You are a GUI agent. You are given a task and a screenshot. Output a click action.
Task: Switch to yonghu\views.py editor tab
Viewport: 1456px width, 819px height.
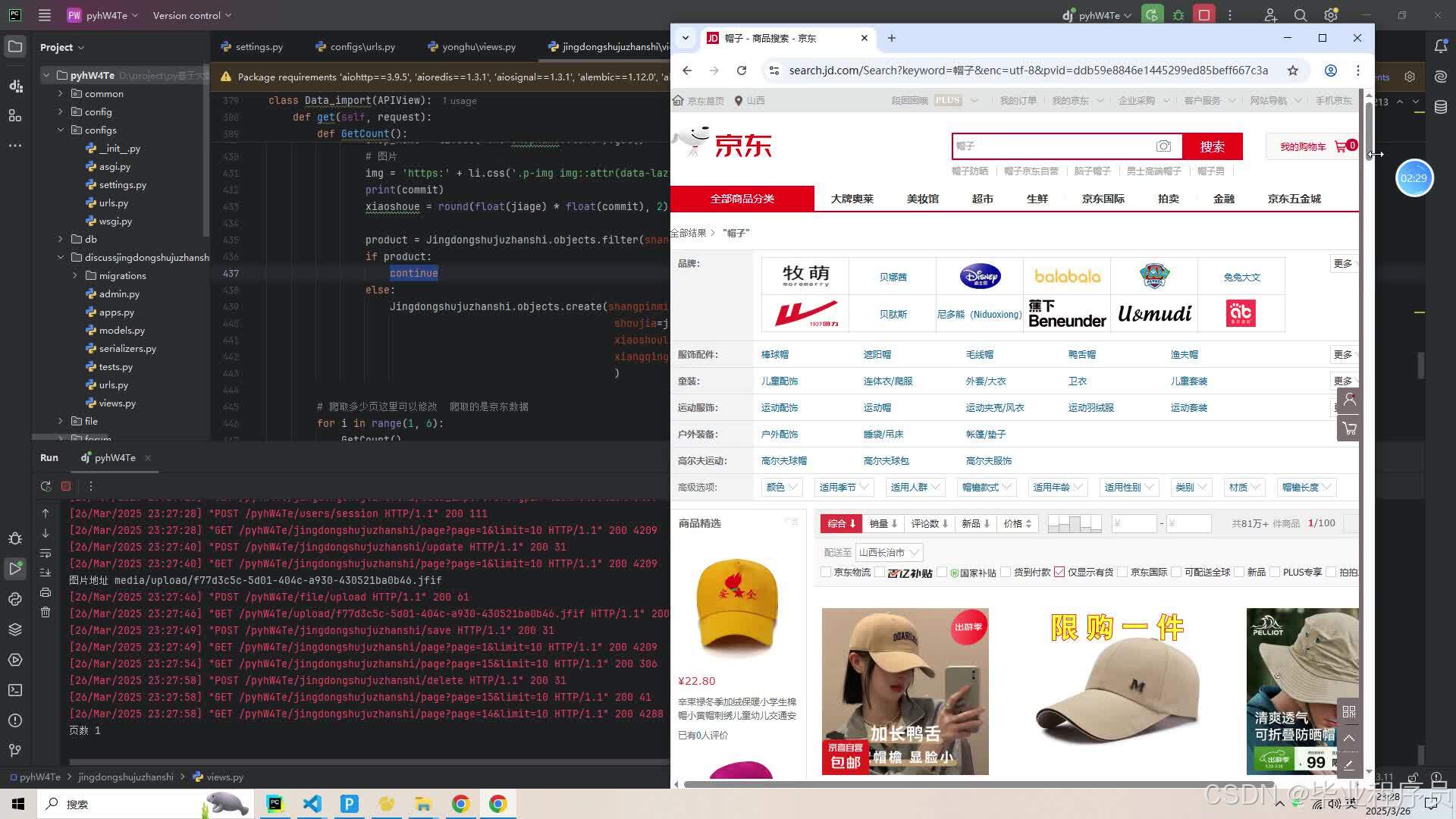pos(472,46)
